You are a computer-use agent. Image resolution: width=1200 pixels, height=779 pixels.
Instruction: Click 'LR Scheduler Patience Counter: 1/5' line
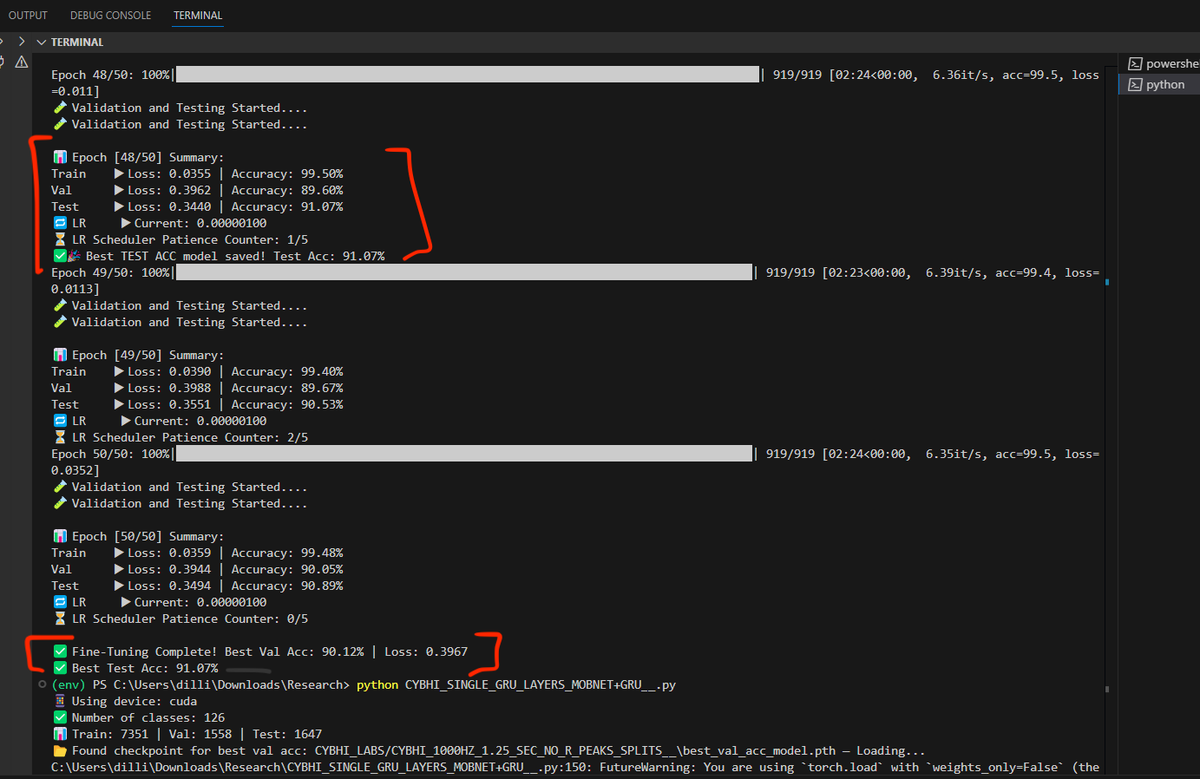click(x=180, y=240)
